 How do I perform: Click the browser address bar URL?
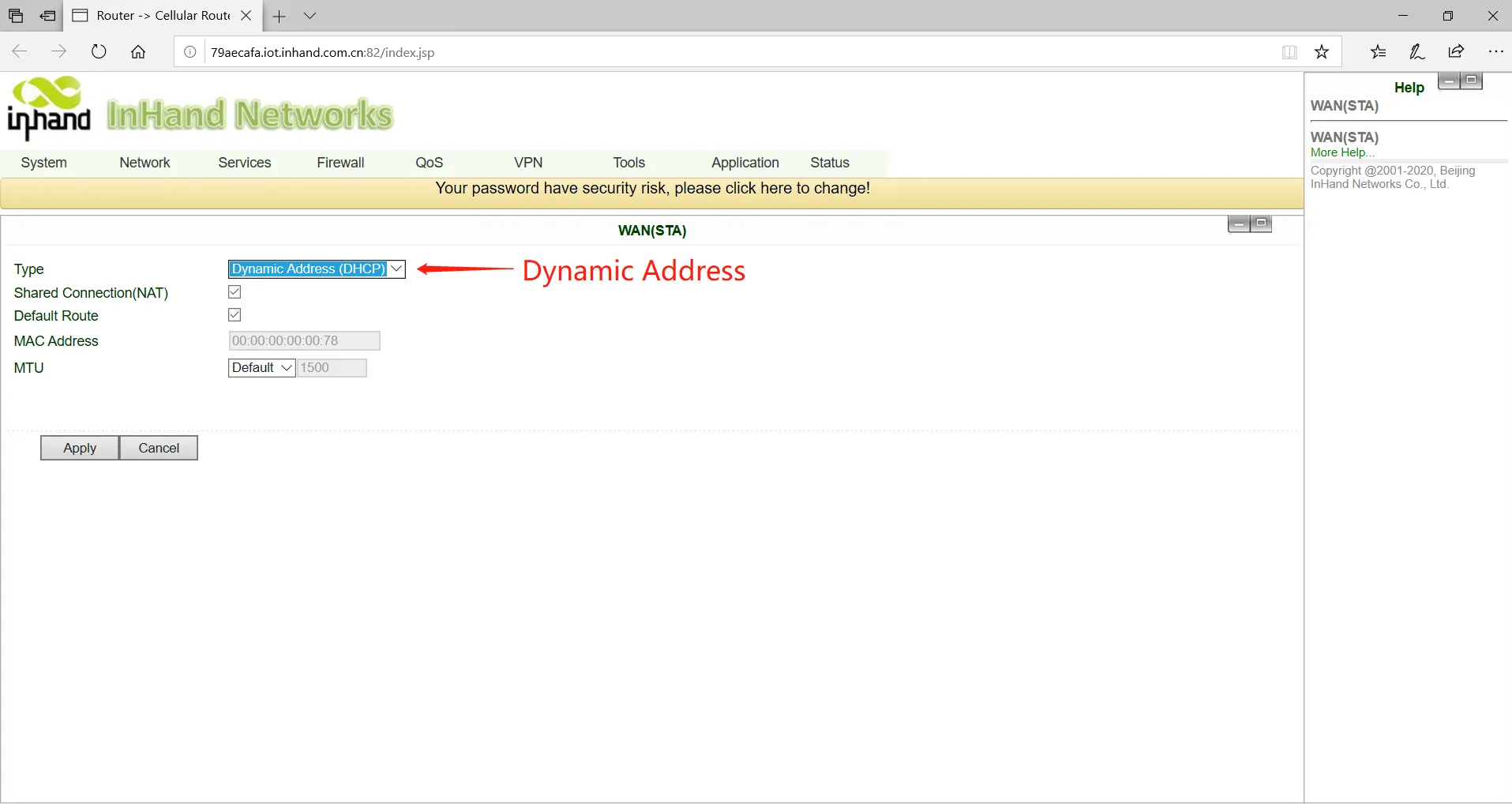(x=323, y=53)
